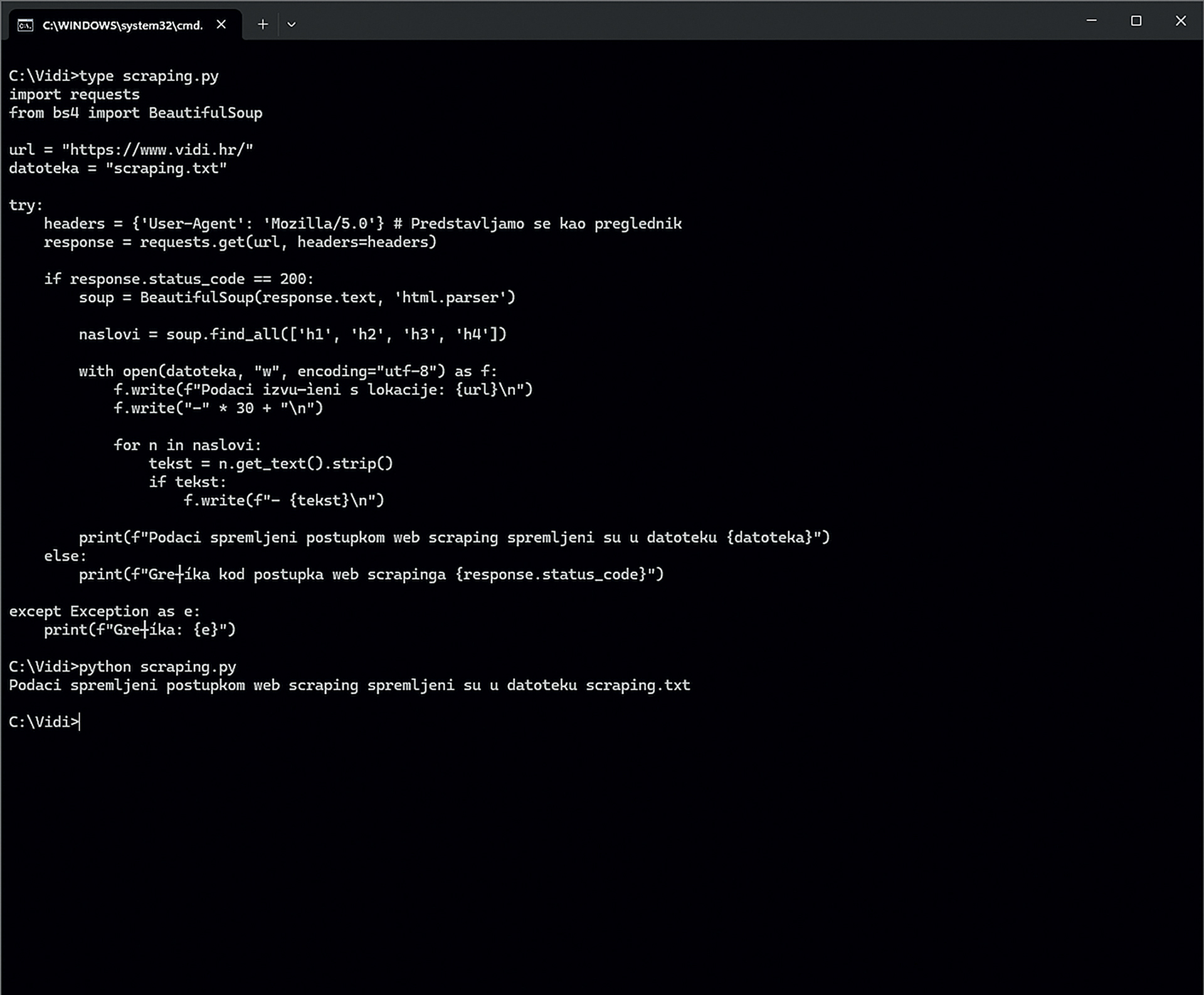The height and width of the screenshot is (995, 1204).
Task: Click the cmd icon in the tab
Action: [x=25, y=25]
